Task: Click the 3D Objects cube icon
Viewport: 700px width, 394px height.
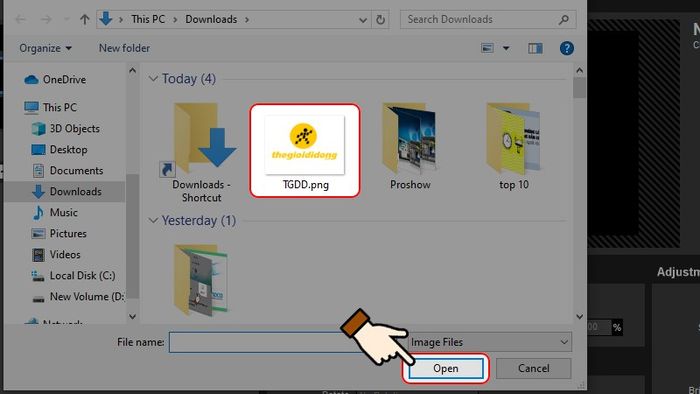Action: pos(38,129)
